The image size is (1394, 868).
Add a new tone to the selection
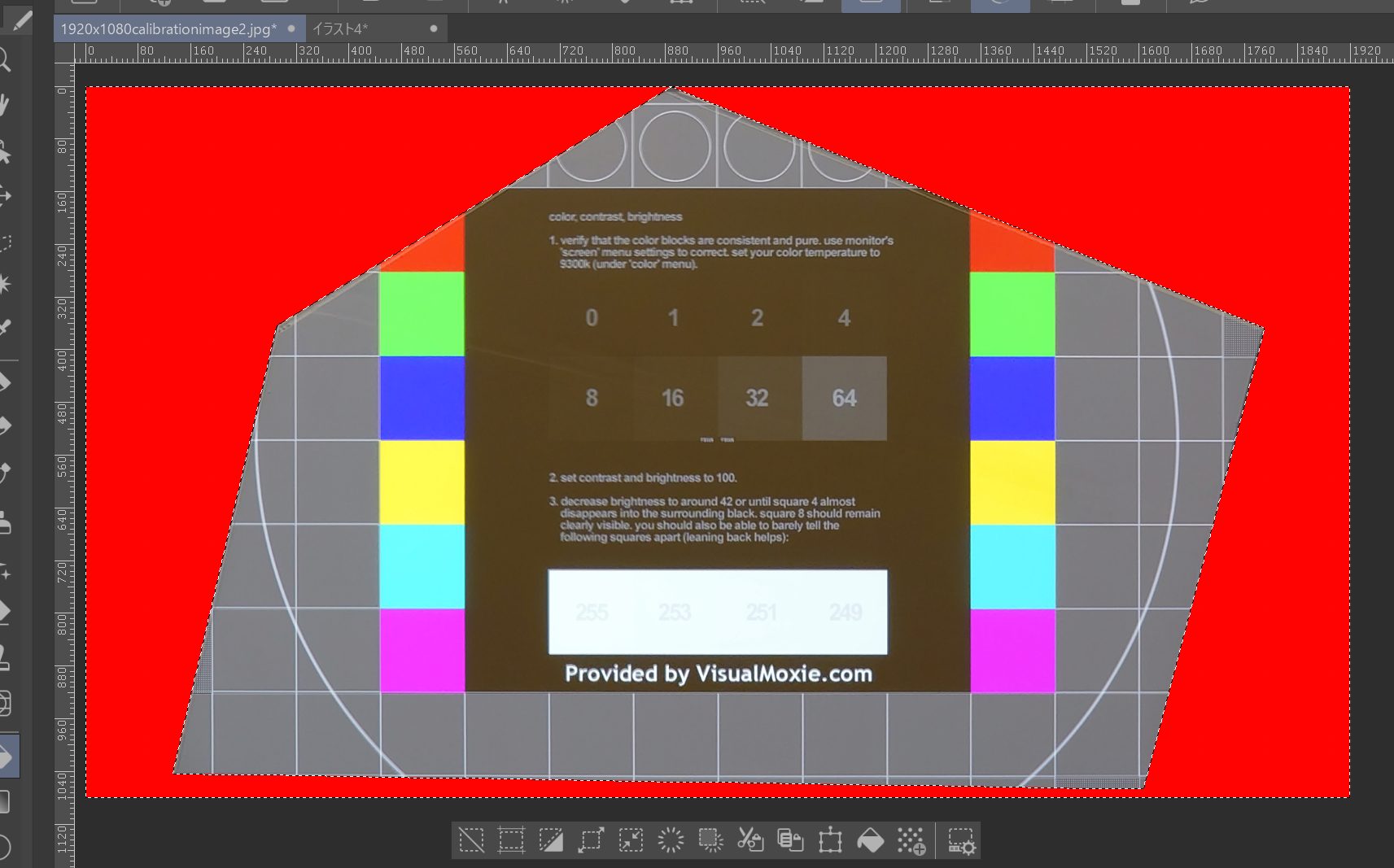(911, 840)
